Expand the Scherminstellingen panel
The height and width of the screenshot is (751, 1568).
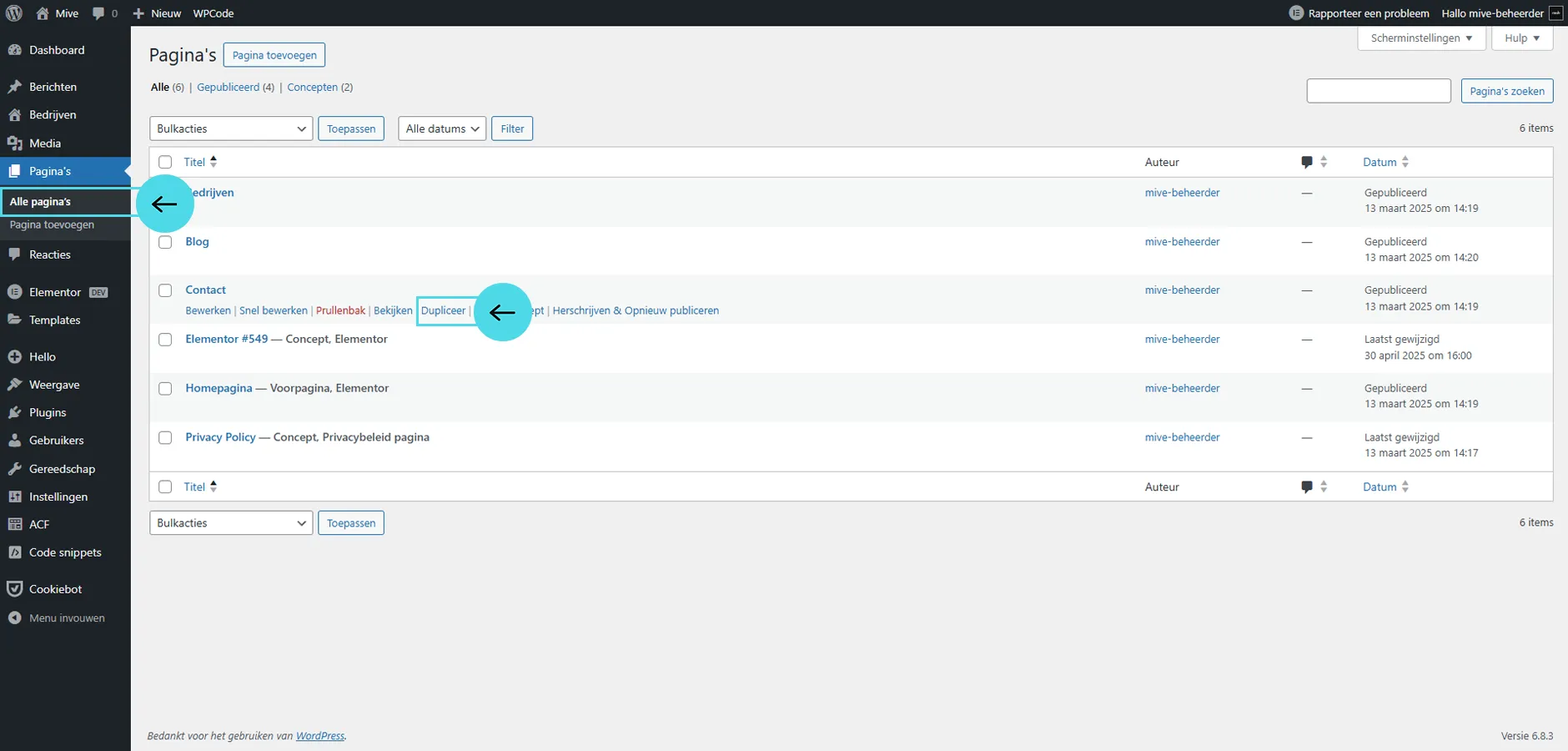(1421, 38)
